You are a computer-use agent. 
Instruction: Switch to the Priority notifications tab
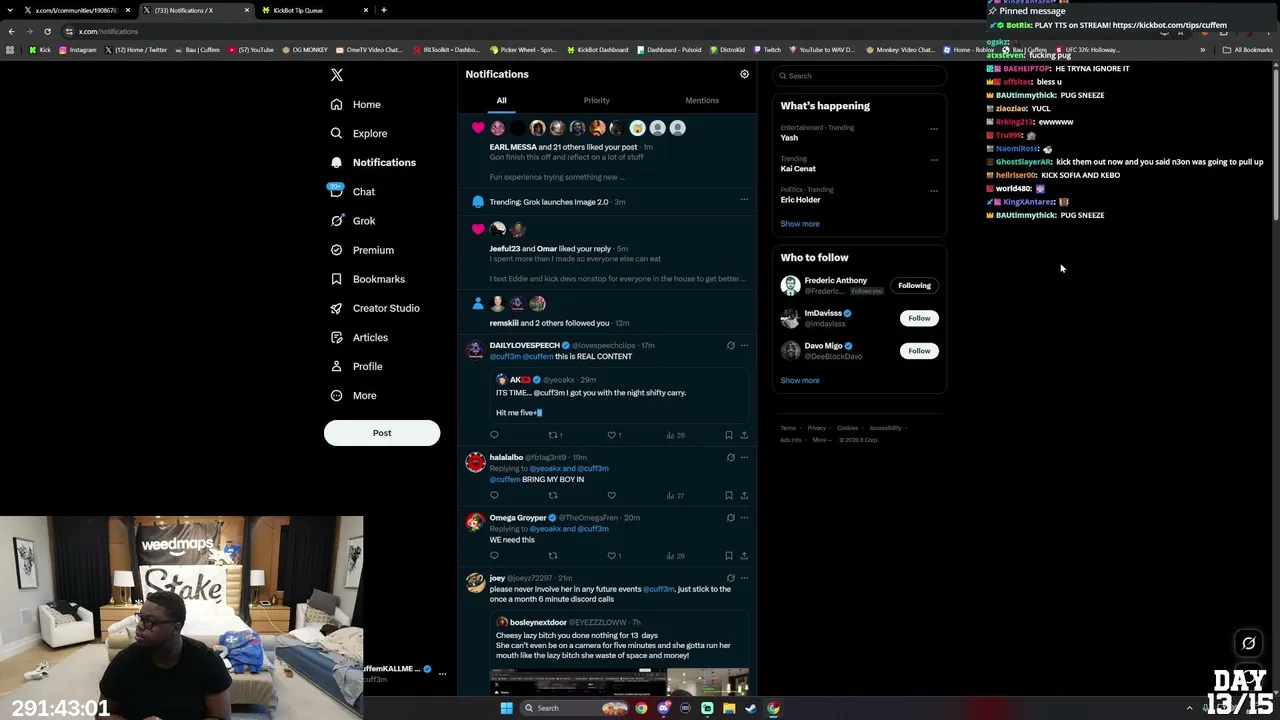pyautogui.click(x=596, y=100)
